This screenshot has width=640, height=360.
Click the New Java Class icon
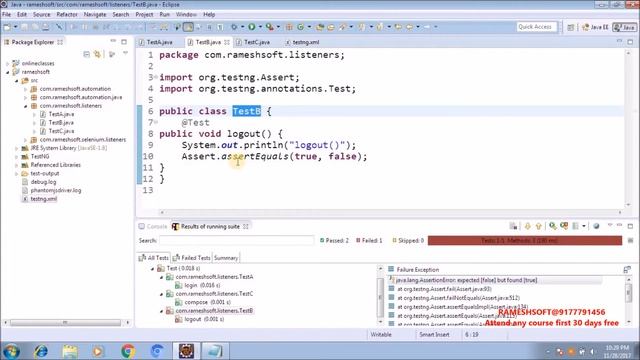click(x=300, y=27)
